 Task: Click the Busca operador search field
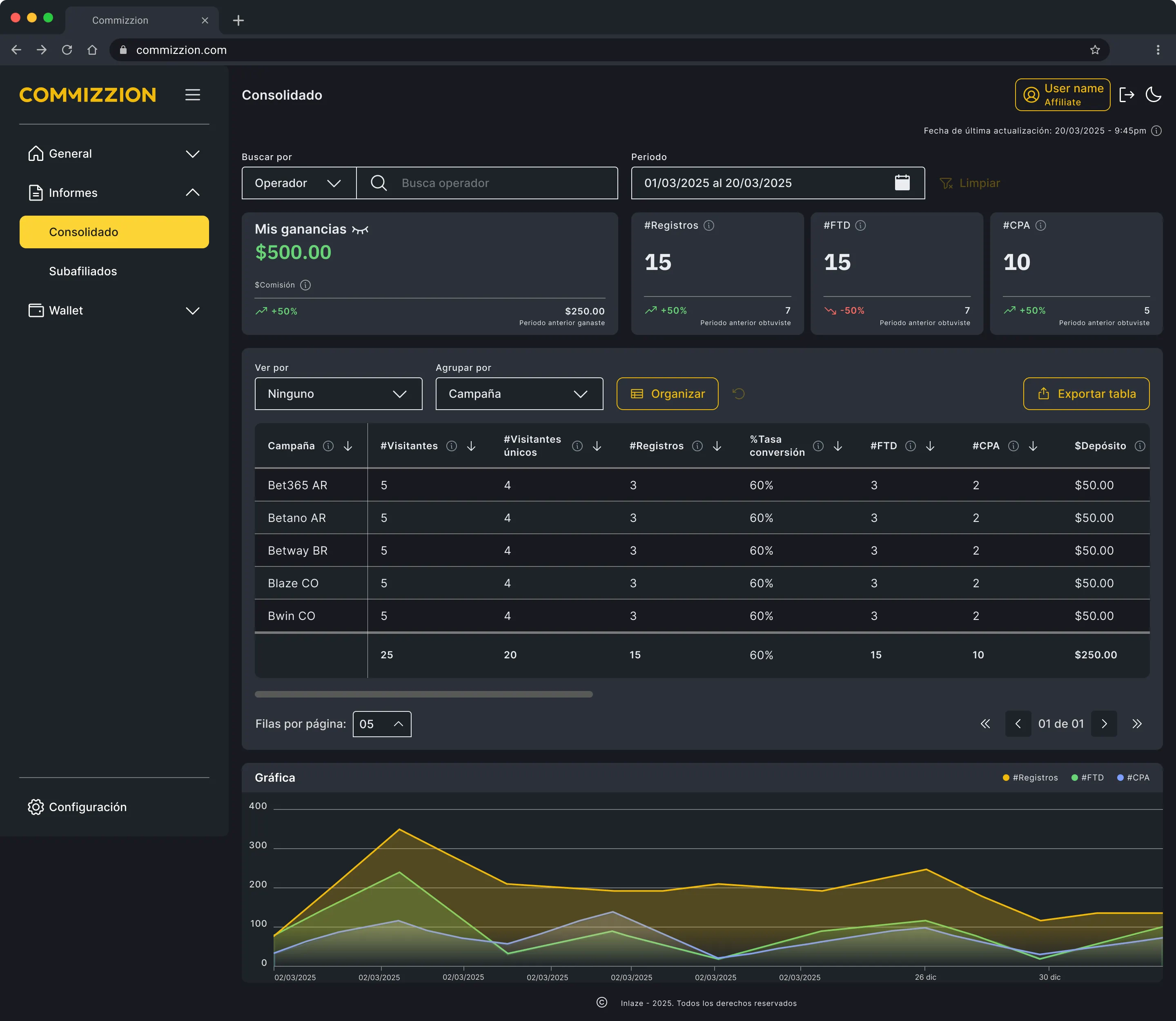[487, 183]
